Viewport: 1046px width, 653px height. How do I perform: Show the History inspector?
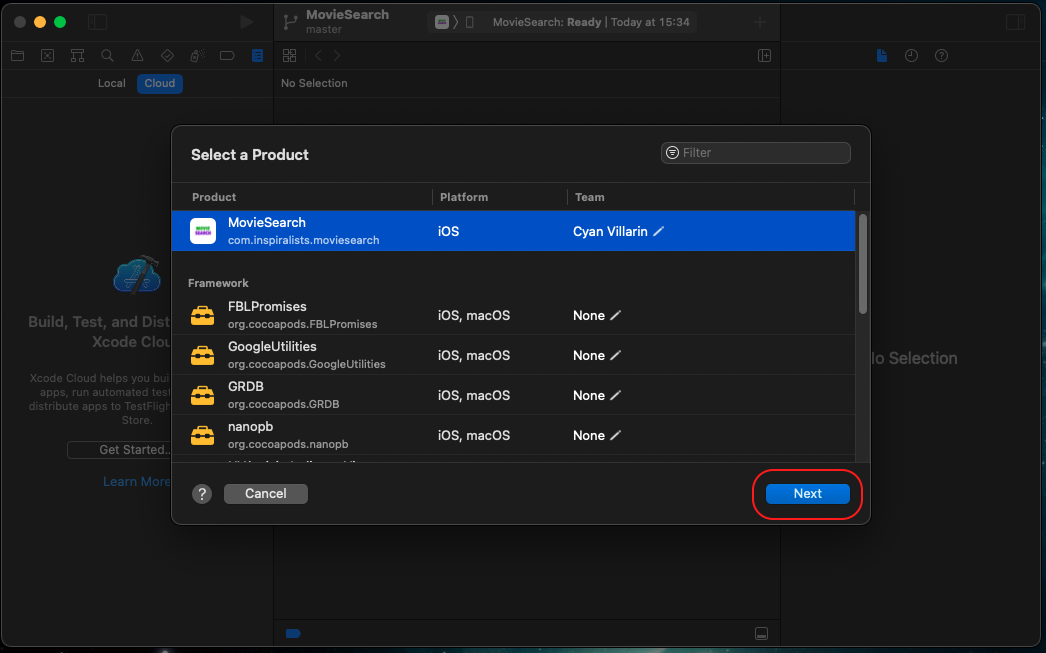click(x=911, y=56)
